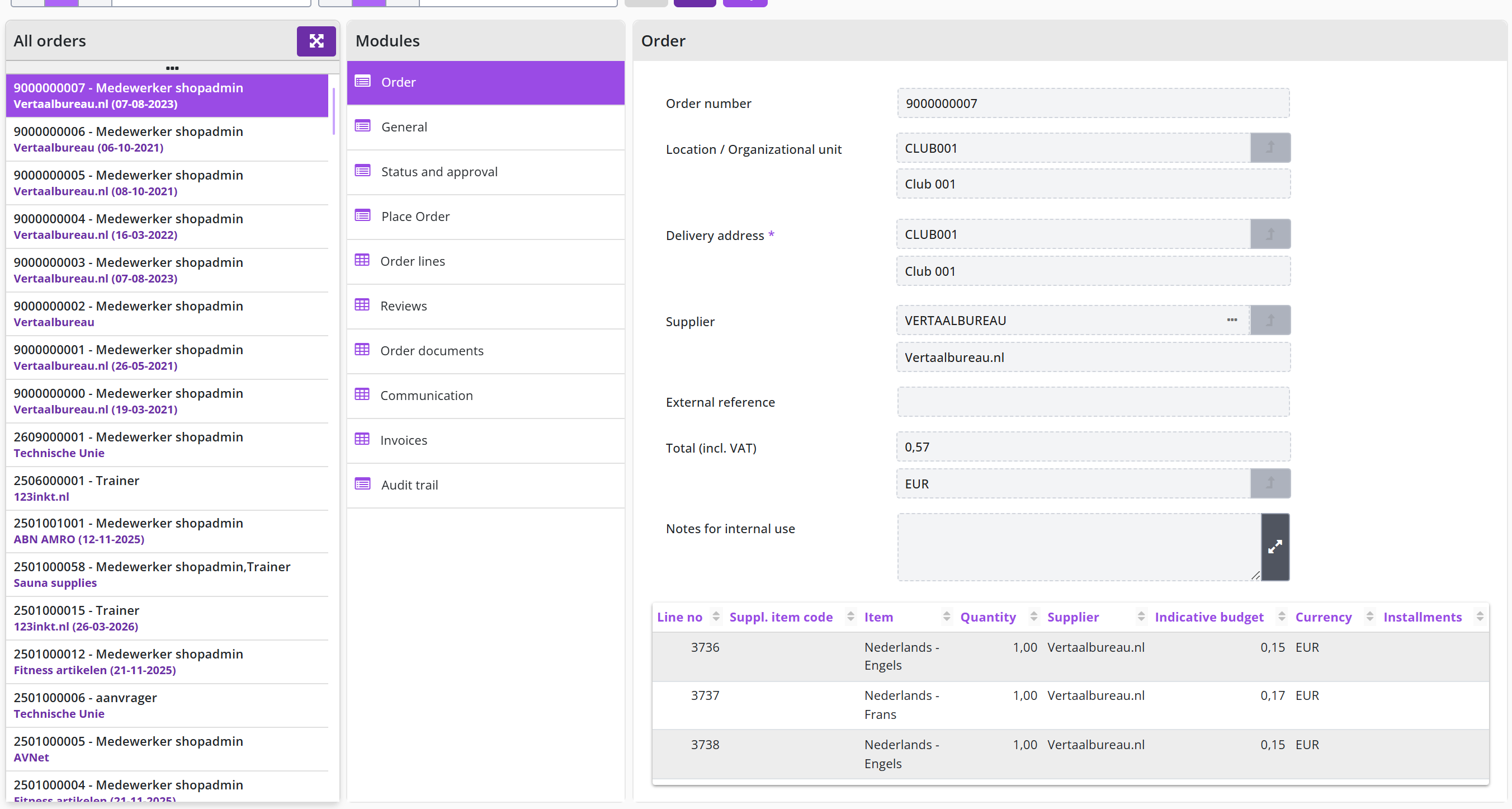Sort the table by Currency column arrows
1512x809 pixels.
1369,617
